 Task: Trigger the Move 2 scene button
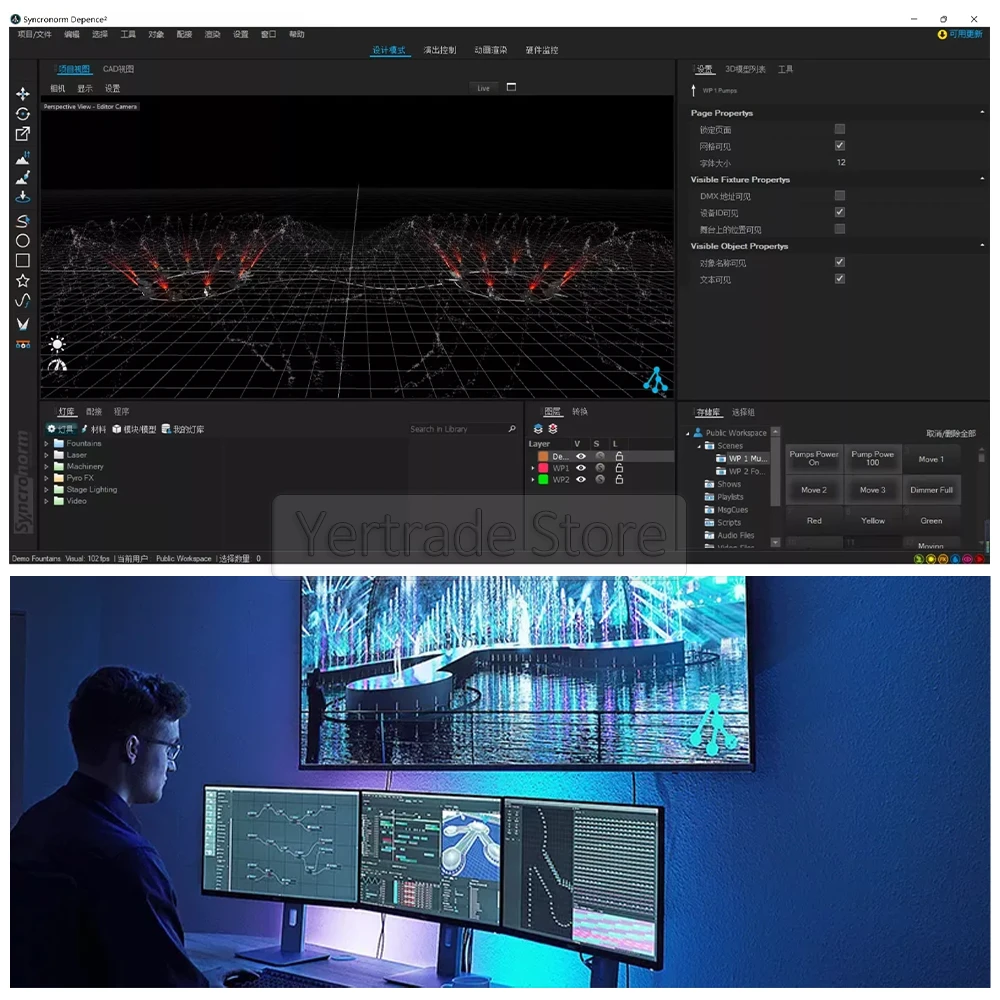point(814,490)
